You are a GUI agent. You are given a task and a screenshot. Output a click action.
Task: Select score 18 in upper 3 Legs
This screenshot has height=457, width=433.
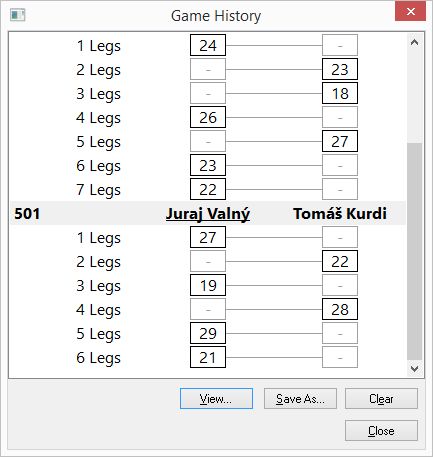pos(340,93)
